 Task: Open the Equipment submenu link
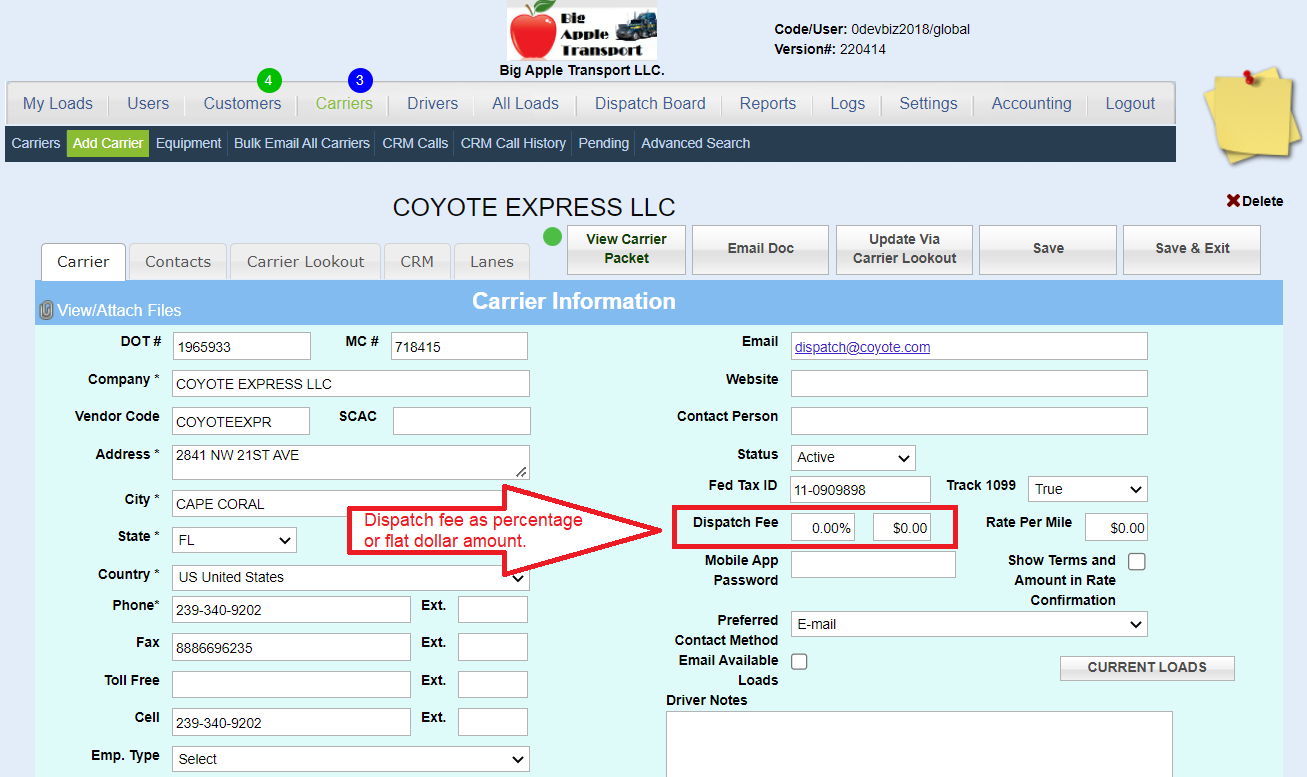[x=189, y=143]
